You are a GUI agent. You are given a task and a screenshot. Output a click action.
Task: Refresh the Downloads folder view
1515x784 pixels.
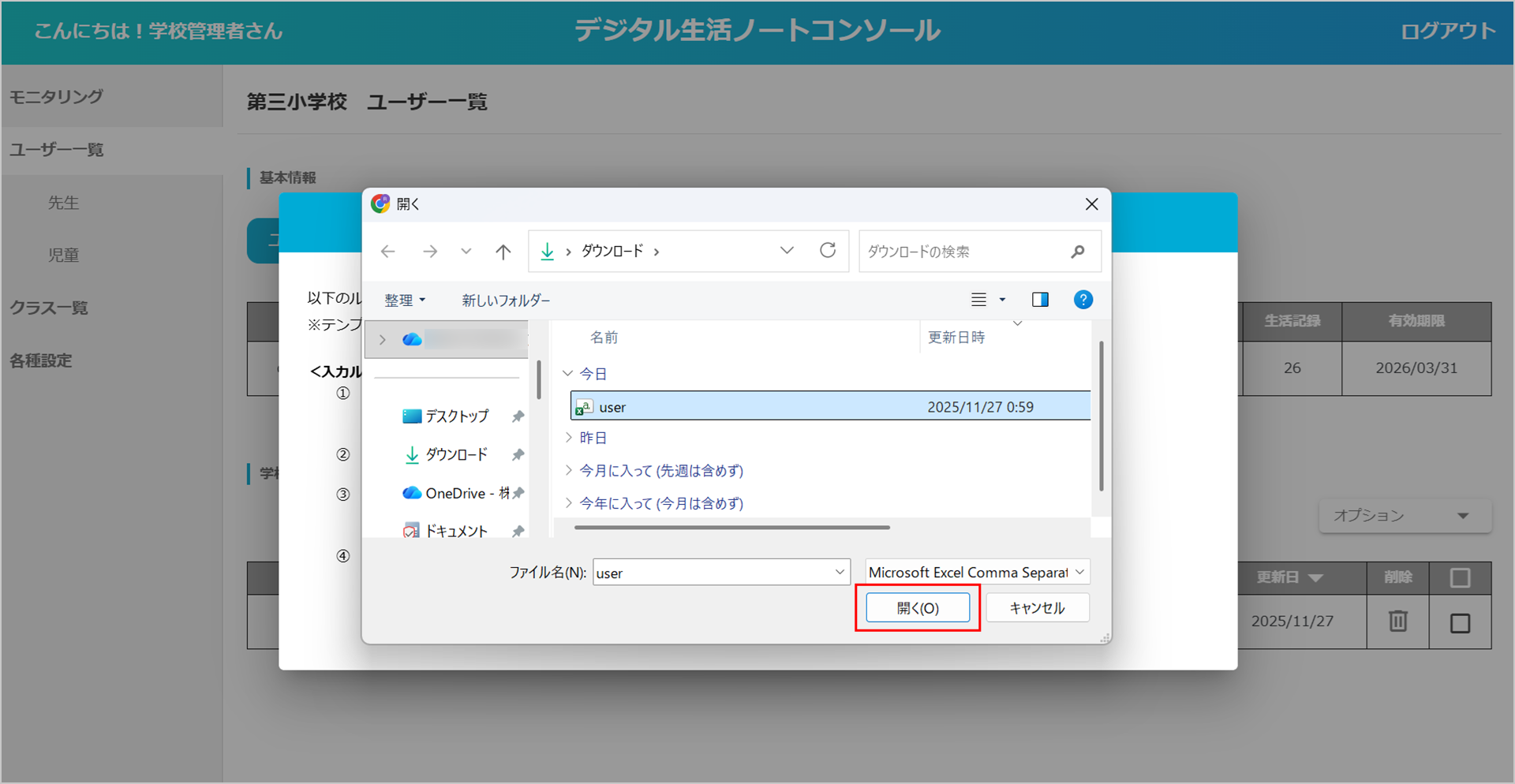click(827, 251)
